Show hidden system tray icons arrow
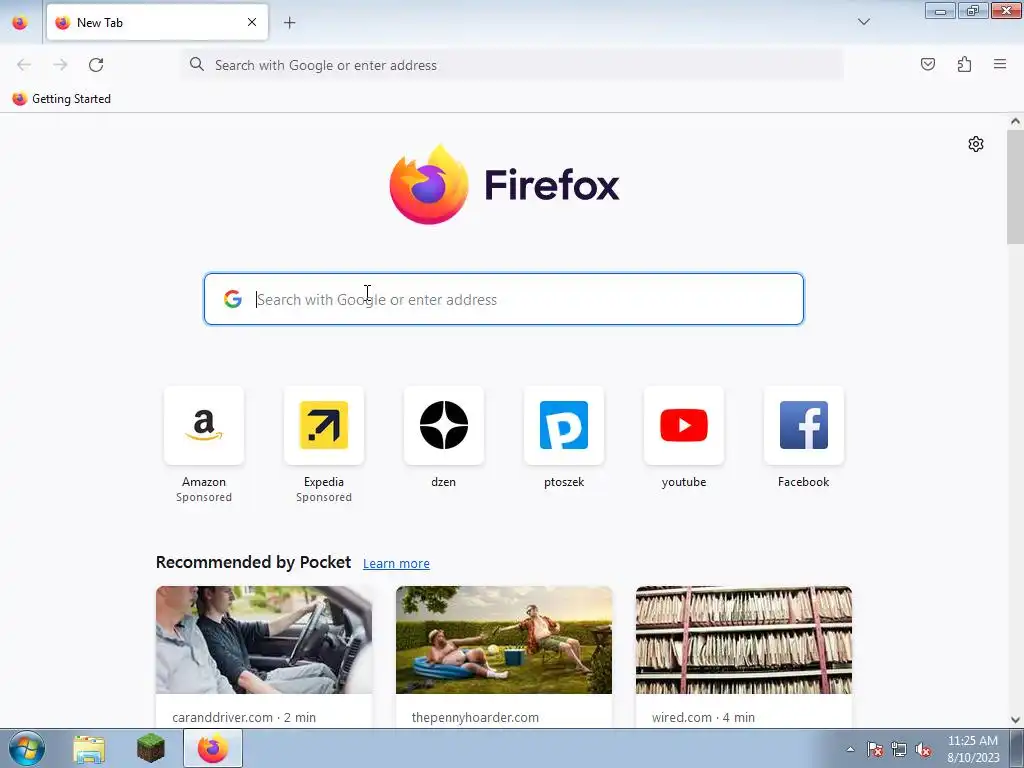Viewport: 1024px width, 768px height. click(850, 749)
